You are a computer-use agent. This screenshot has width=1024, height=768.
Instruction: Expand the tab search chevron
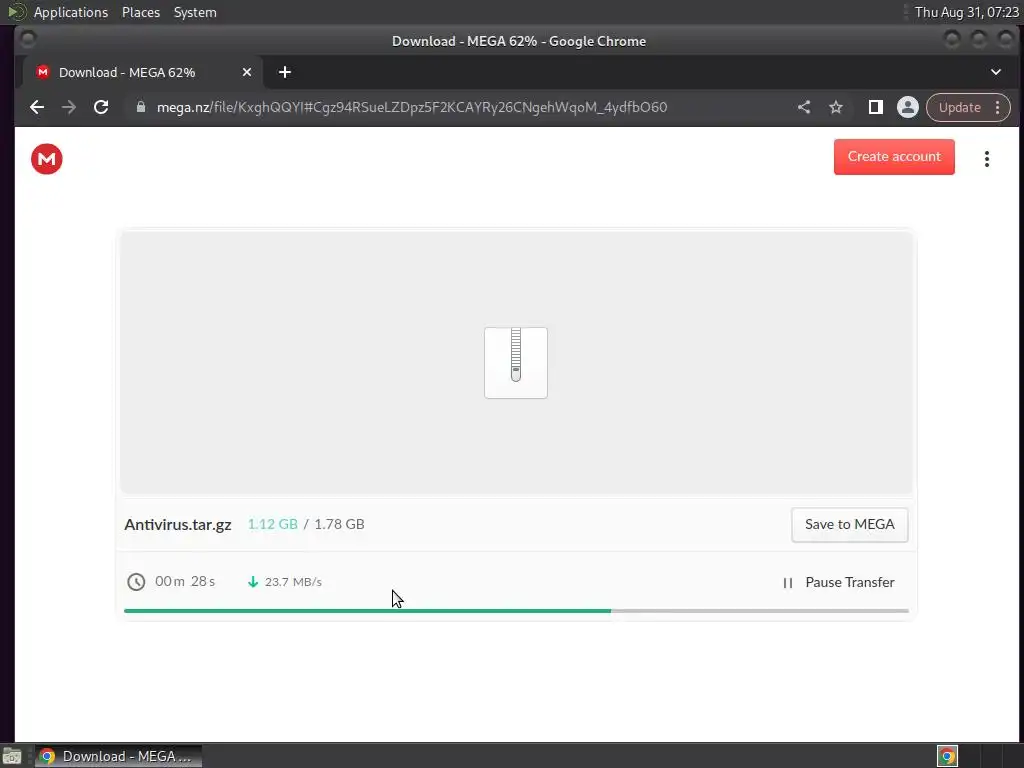(x=996, y=72)
